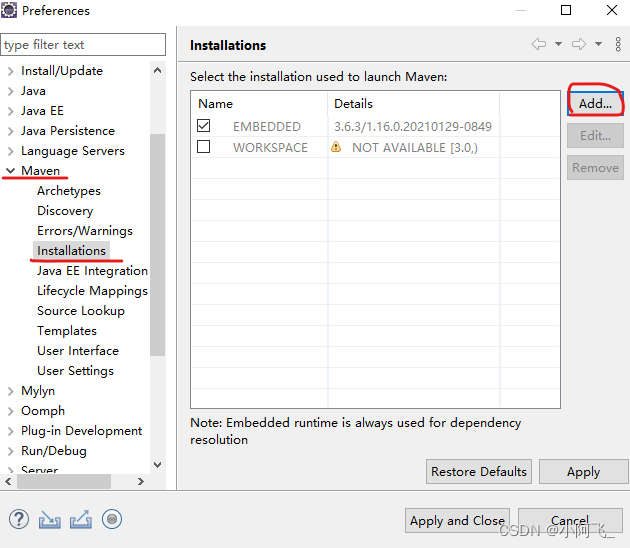
Task: Select Discovery under Maven
Action: tap(65, 211)
